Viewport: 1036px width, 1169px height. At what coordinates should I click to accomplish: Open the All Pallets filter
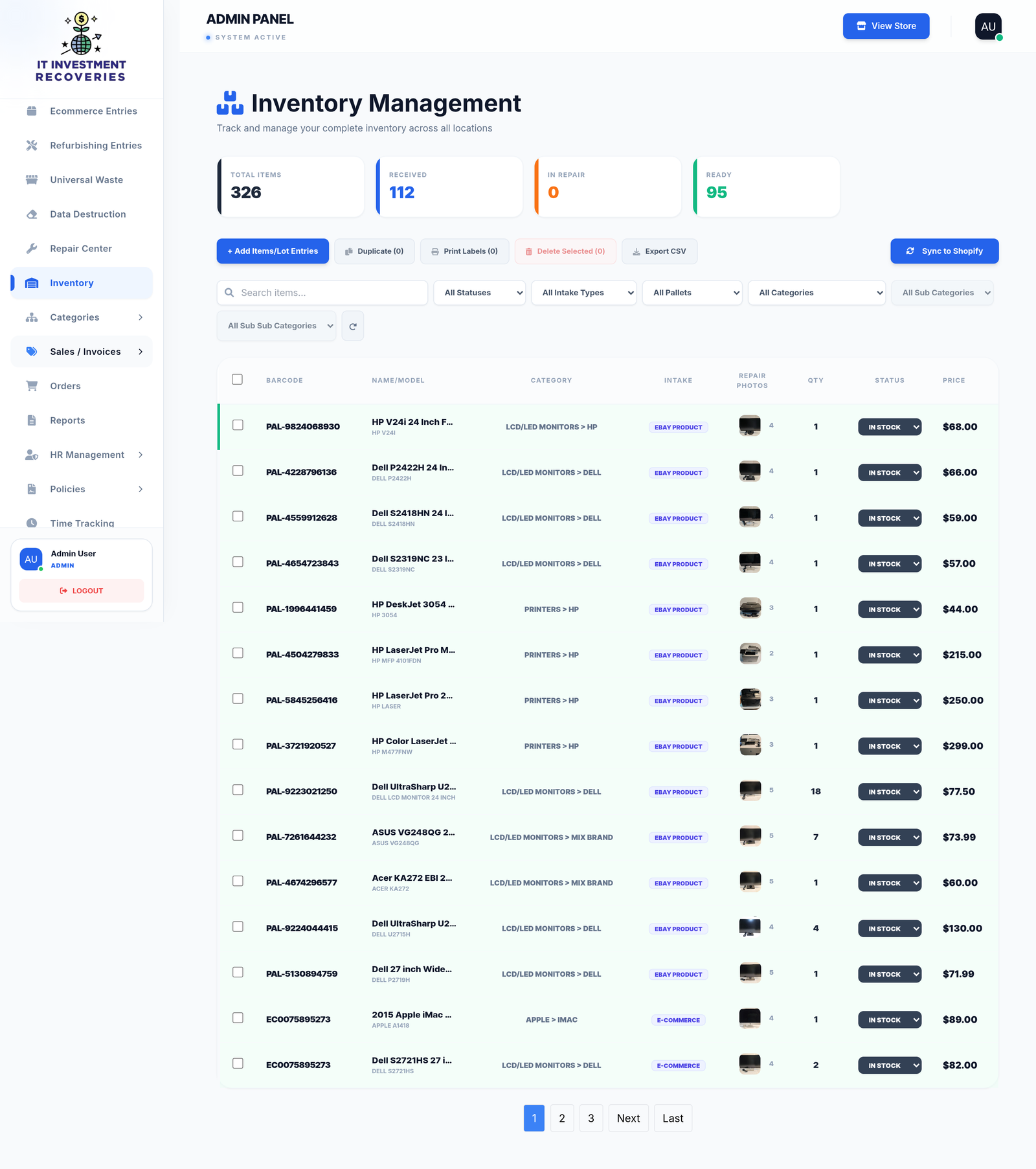click(692, 293)
